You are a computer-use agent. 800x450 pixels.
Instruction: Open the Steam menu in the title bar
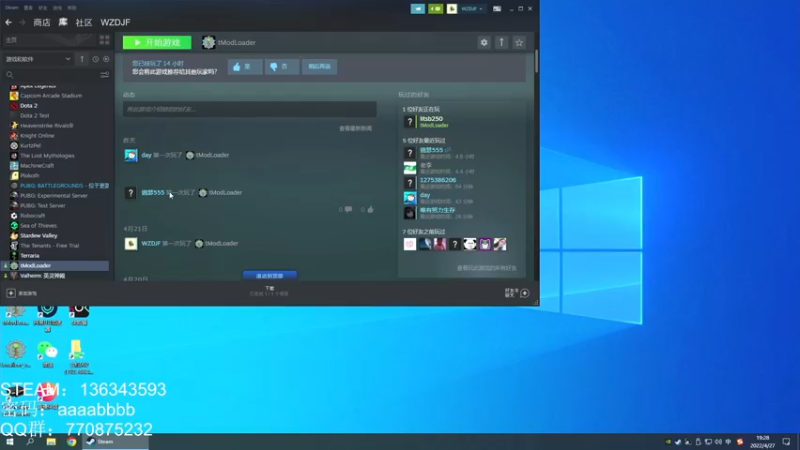(12, 8)
